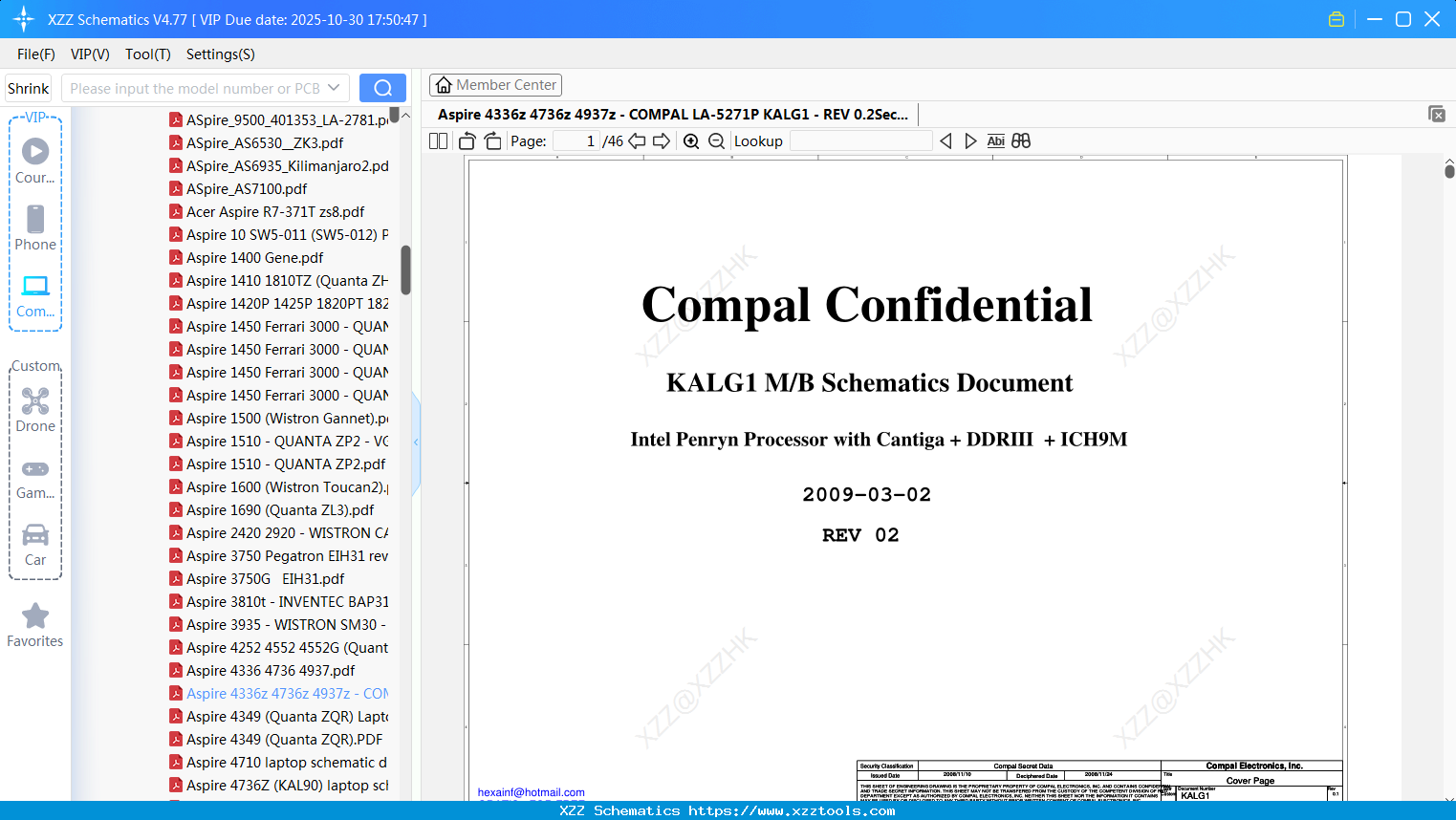Go to the previous page arrow

coord(637,141)
